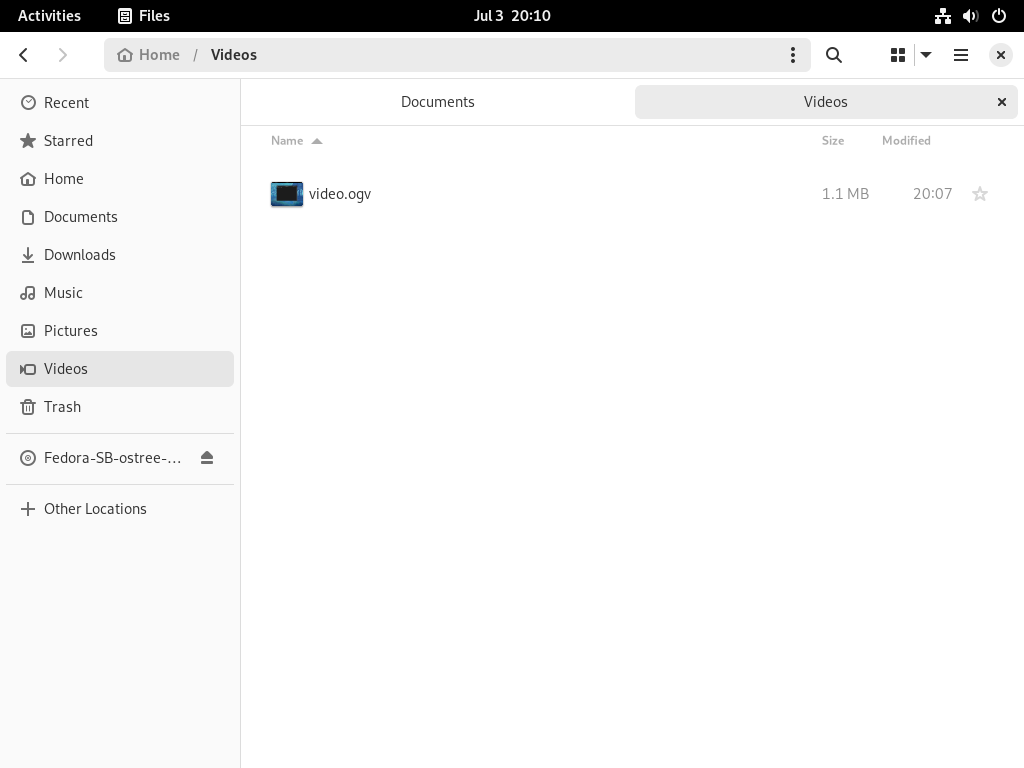Open Pictures in the sidebar

pos(120,330)
